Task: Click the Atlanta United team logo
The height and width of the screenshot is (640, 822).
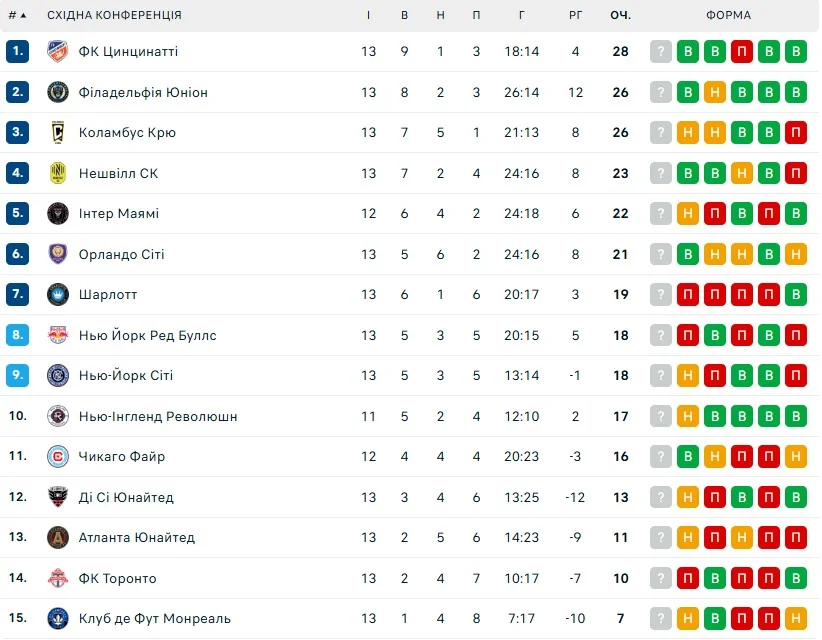Action: click(x=57, y=538)
